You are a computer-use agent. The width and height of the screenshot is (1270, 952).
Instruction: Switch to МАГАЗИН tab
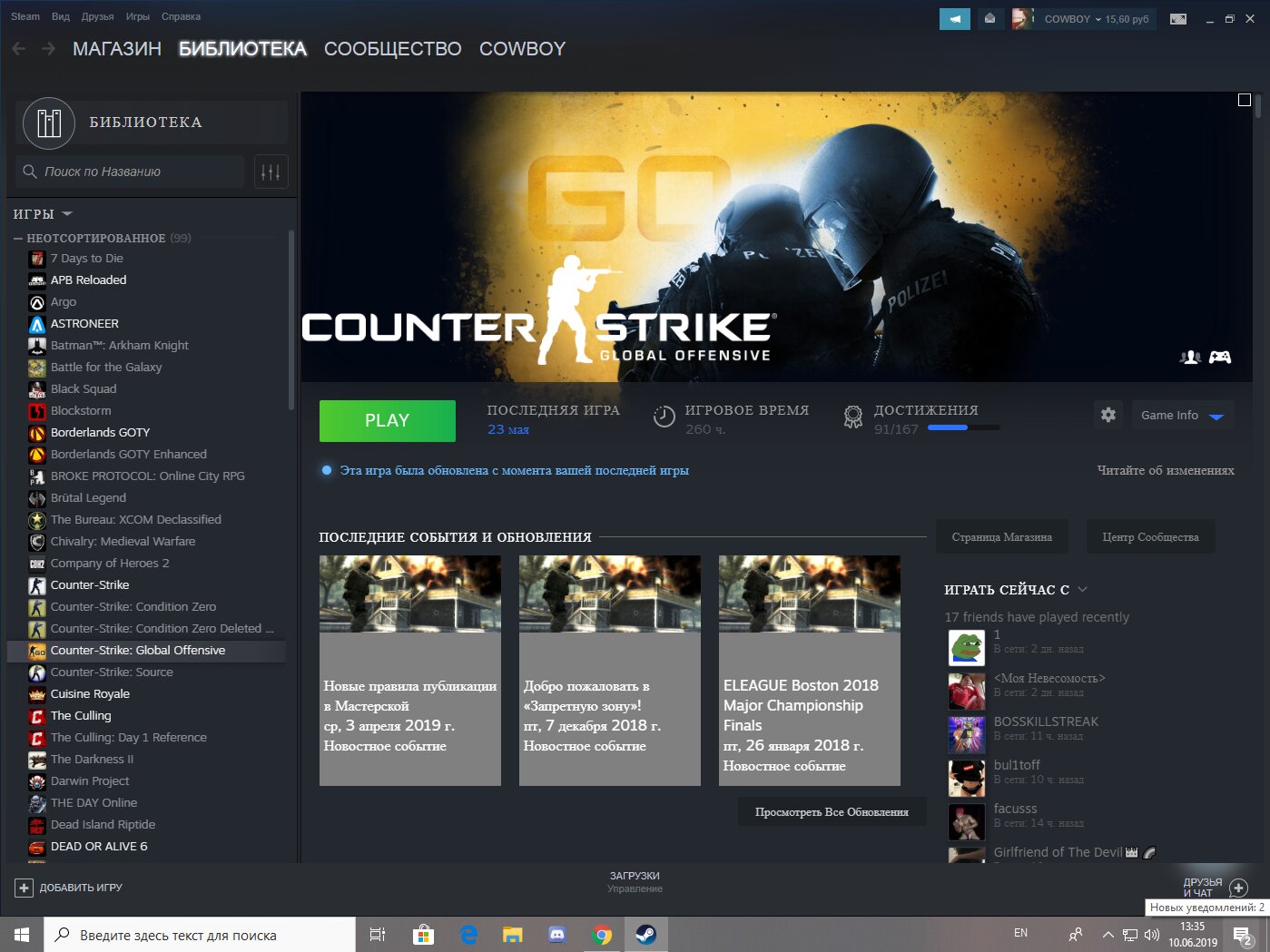tap(117, 49)
